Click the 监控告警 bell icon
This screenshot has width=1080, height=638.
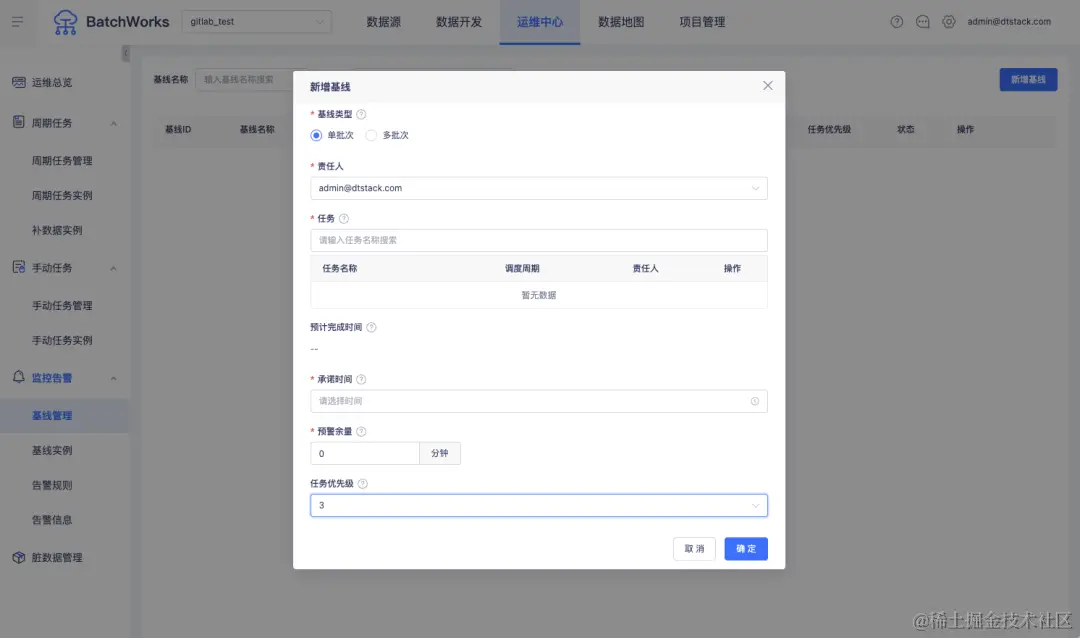pyautogui.click(x=19, y=377)
